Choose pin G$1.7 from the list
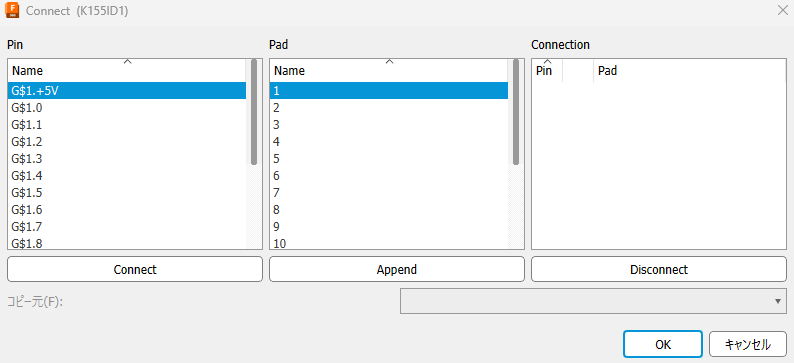Viewport: 794px width, 363px height. tap(127, 226)
